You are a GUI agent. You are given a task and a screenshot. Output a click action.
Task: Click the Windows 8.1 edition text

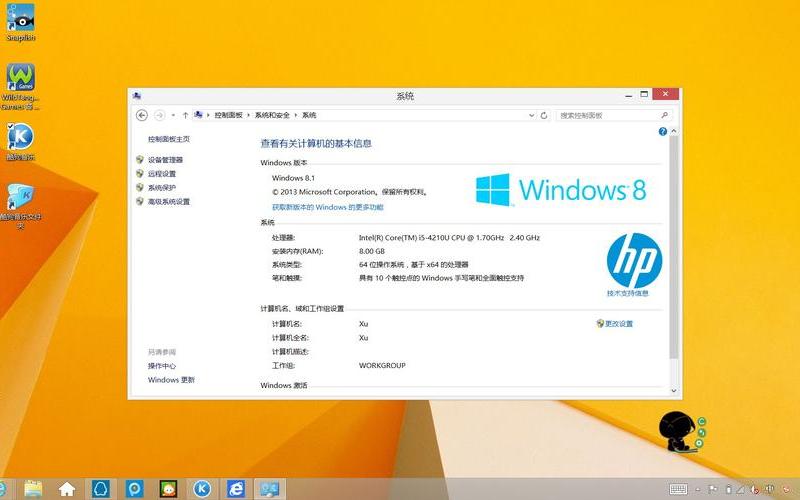(293, 178)
